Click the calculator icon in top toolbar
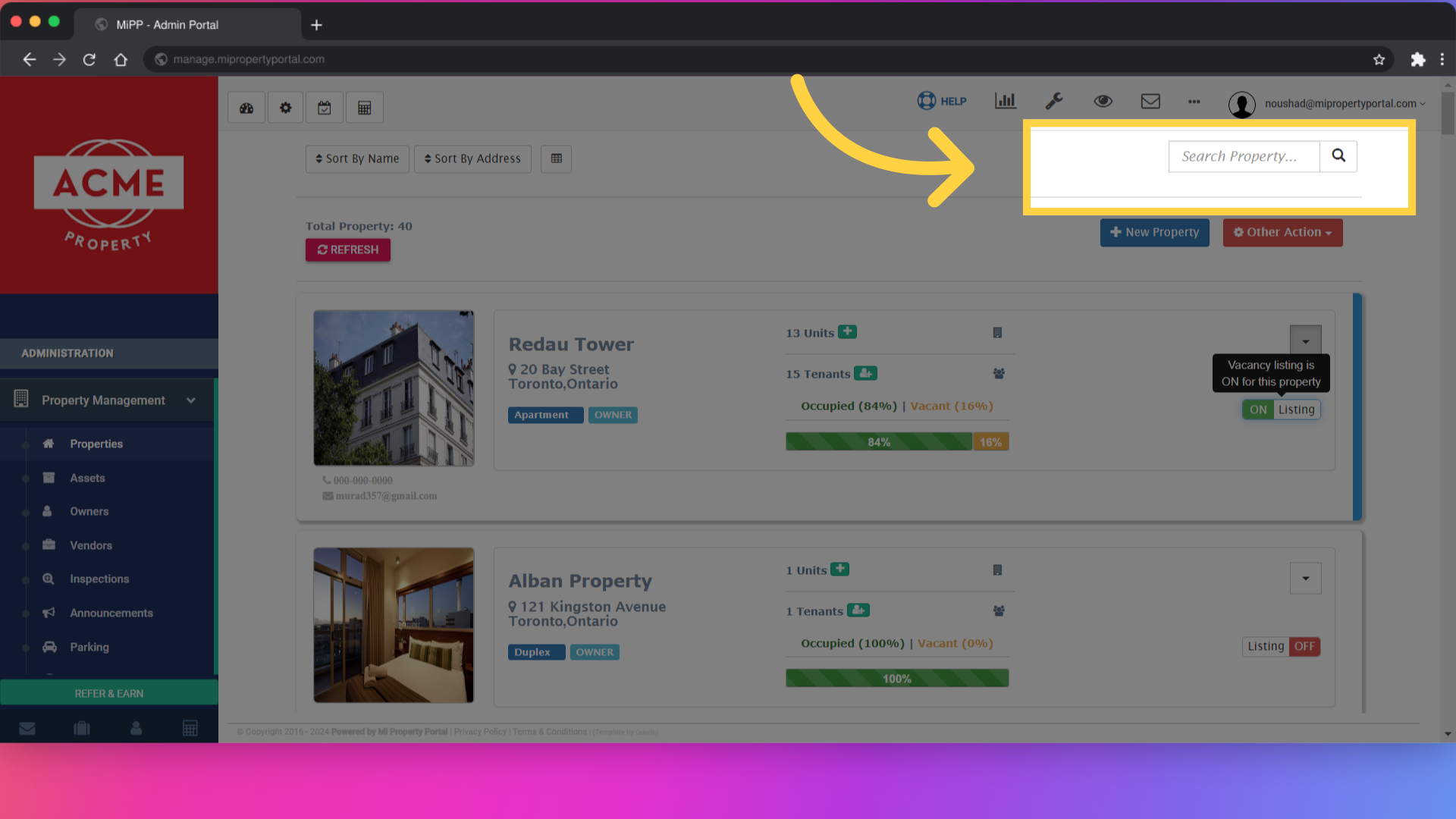 coord(365,108)
